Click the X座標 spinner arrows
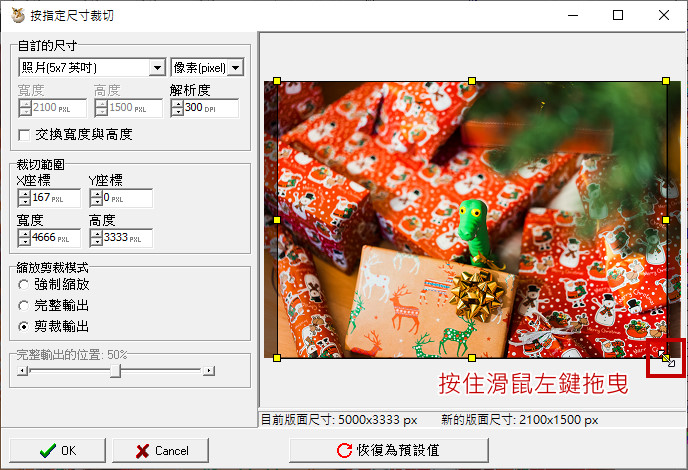The width and height of the screenshot is (688, 470). (x=24, y=198)
